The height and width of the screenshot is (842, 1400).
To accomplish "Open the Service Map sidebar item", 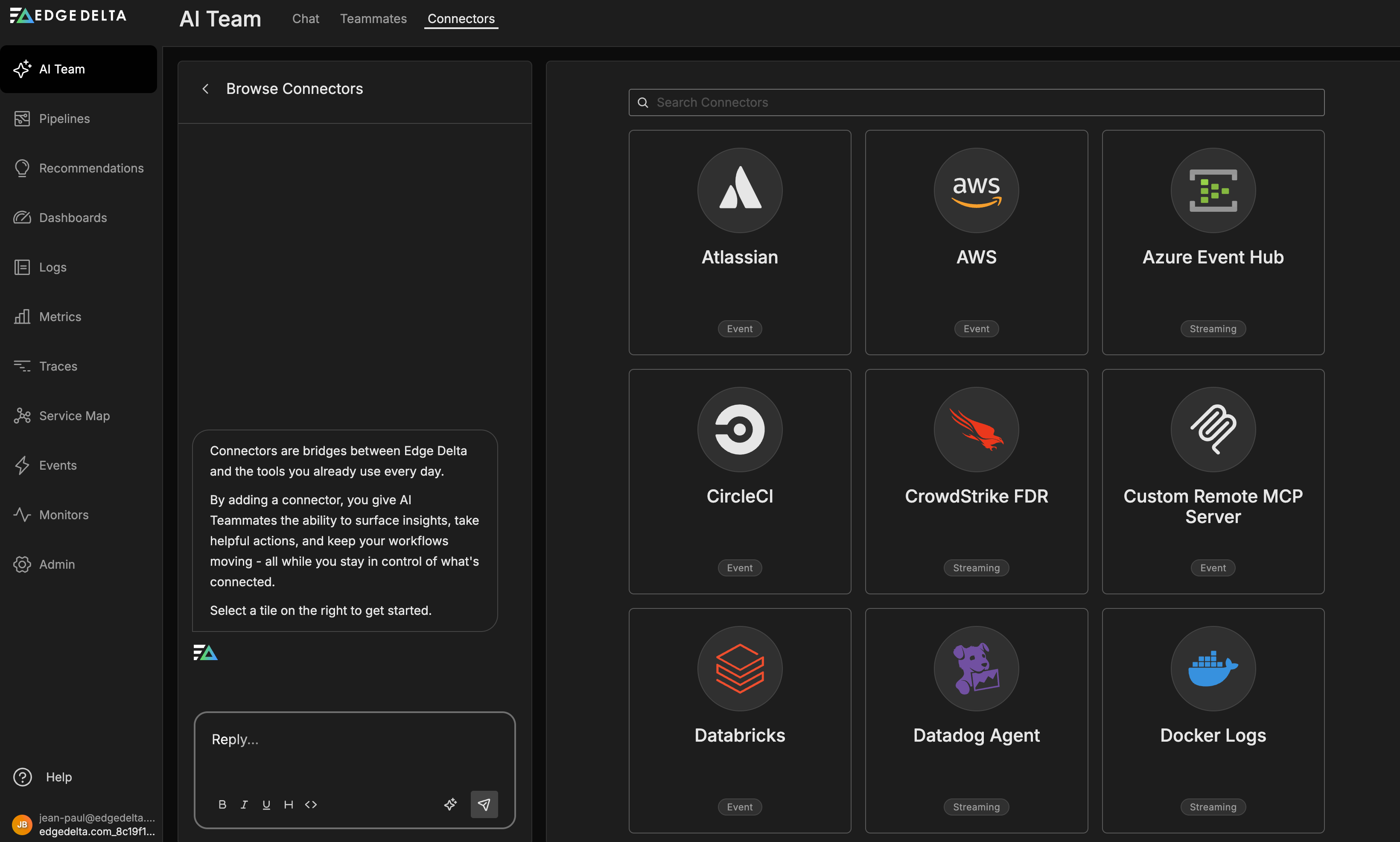I will 74,416.
